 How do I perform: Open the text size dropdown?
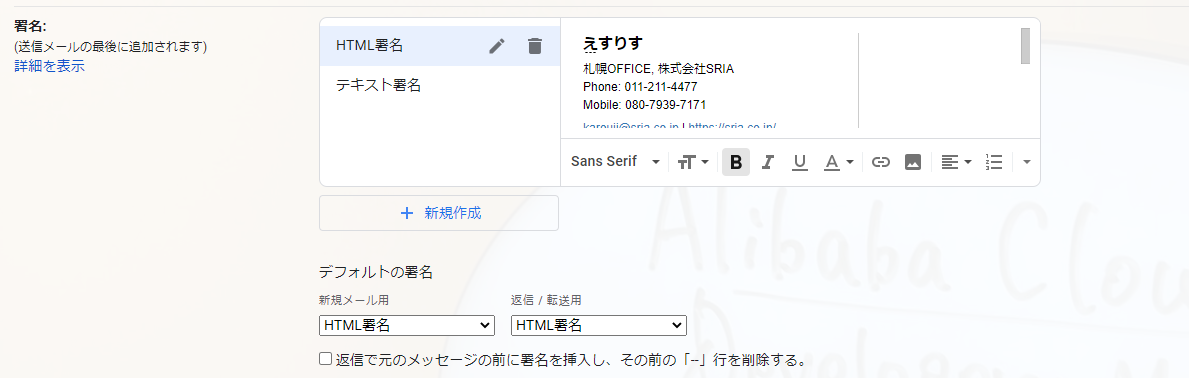coord(693,162)
